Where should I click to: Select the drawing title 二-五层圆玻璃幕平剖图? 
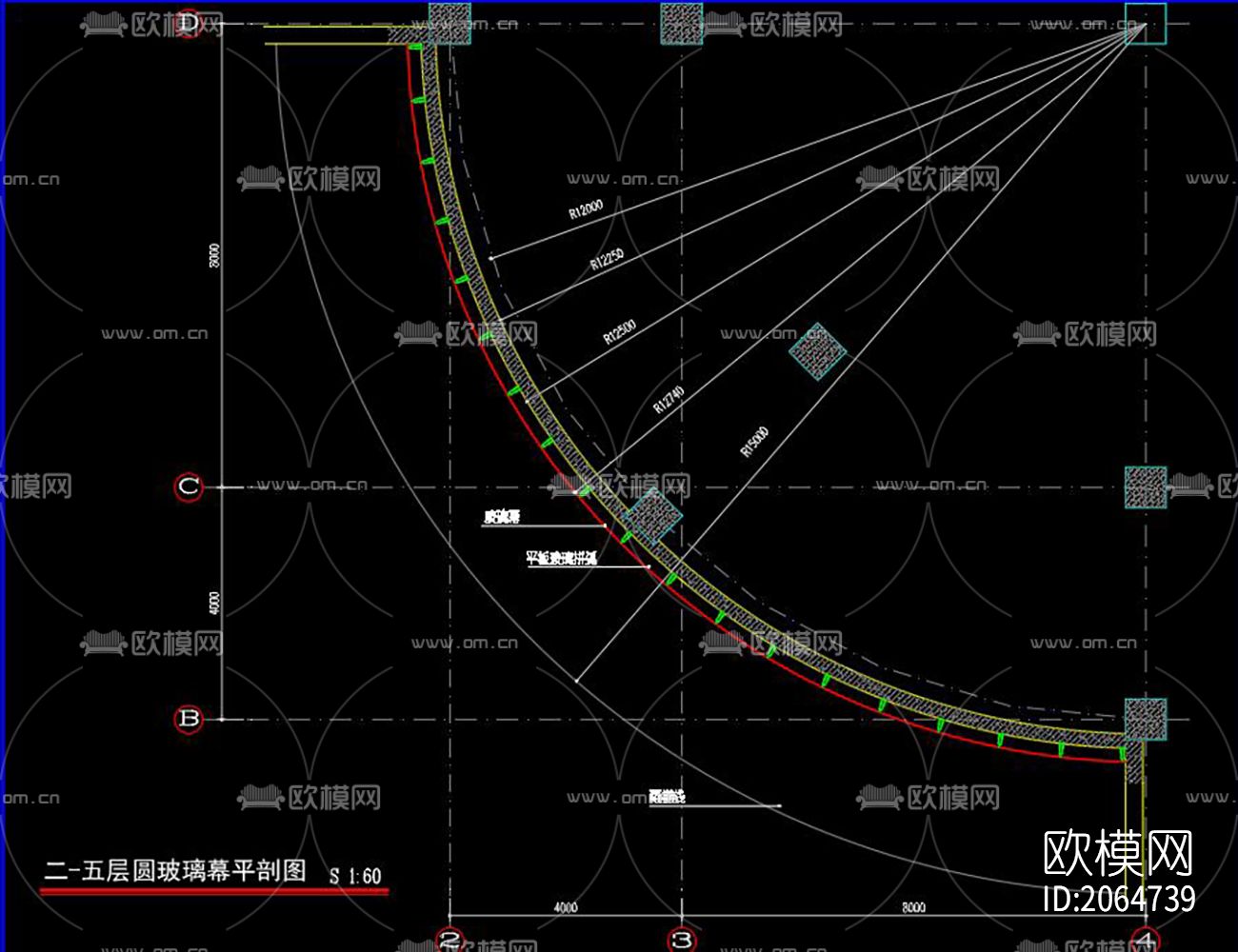[x=175, y=870]
